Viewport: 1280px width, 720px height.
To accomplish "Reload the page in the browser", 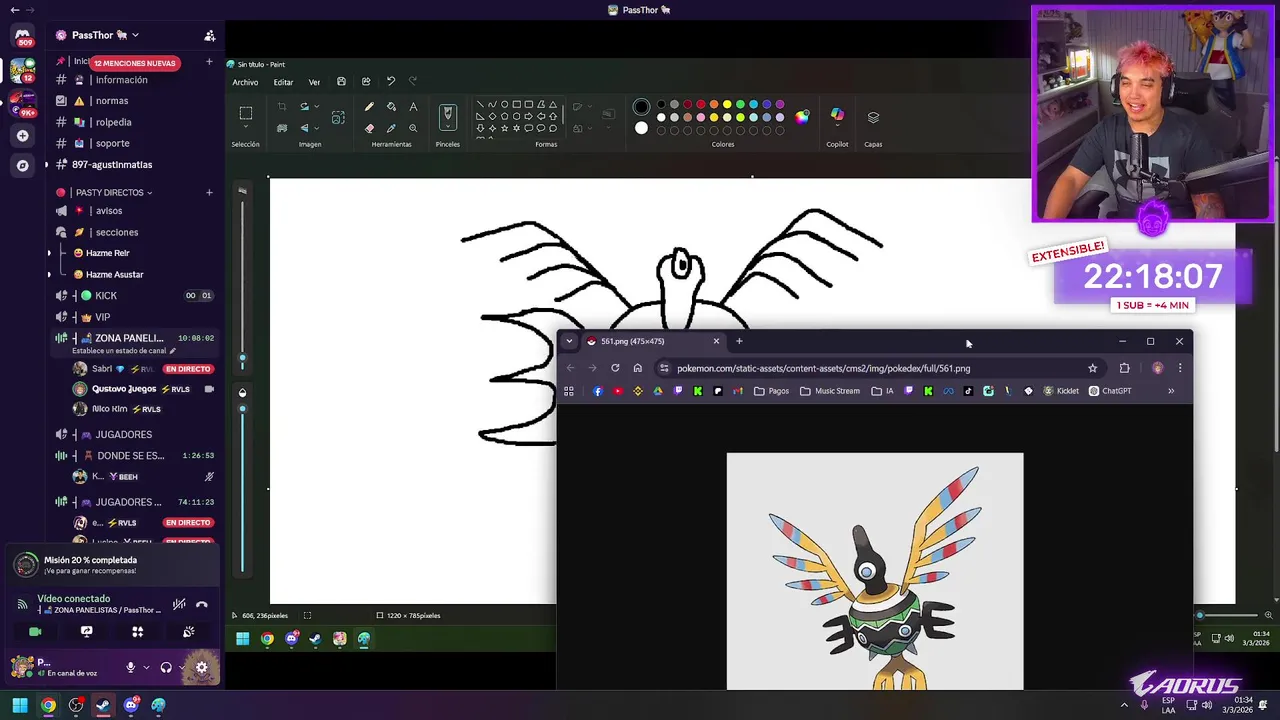I will tap(615, 368).
